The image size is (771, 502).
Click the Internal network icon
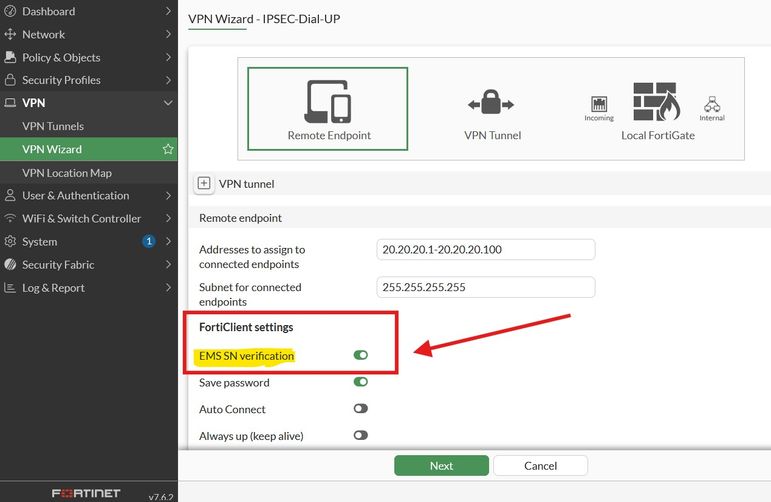tap(712, 104)
